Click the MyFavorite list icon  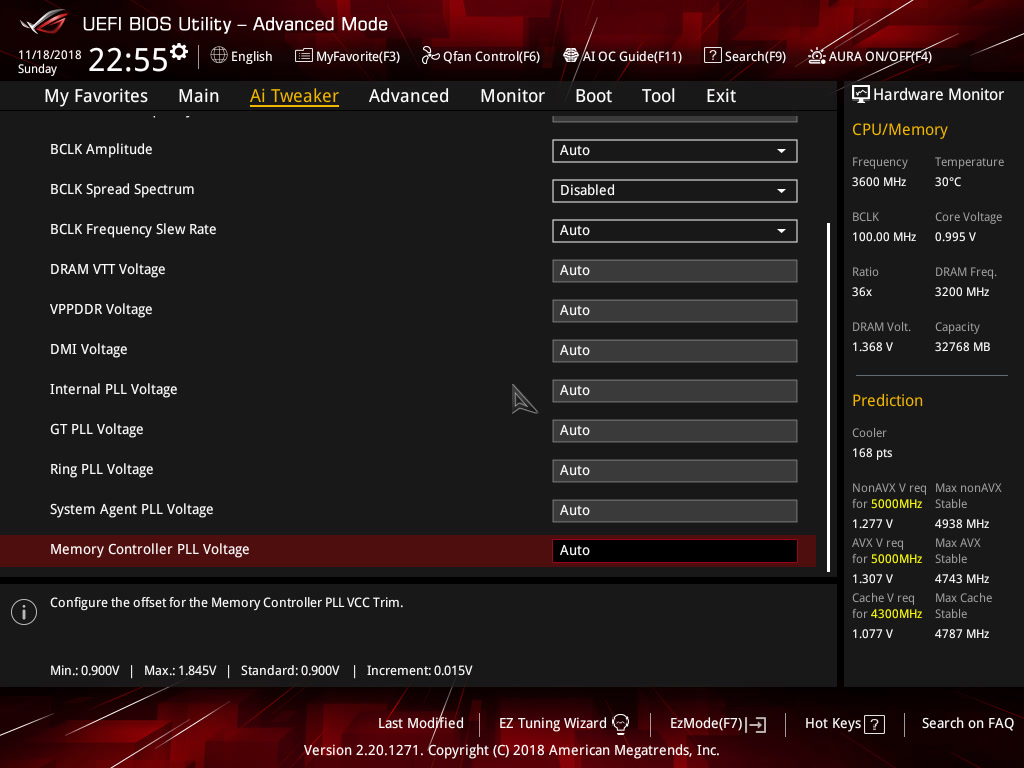(x=303, y=56)
